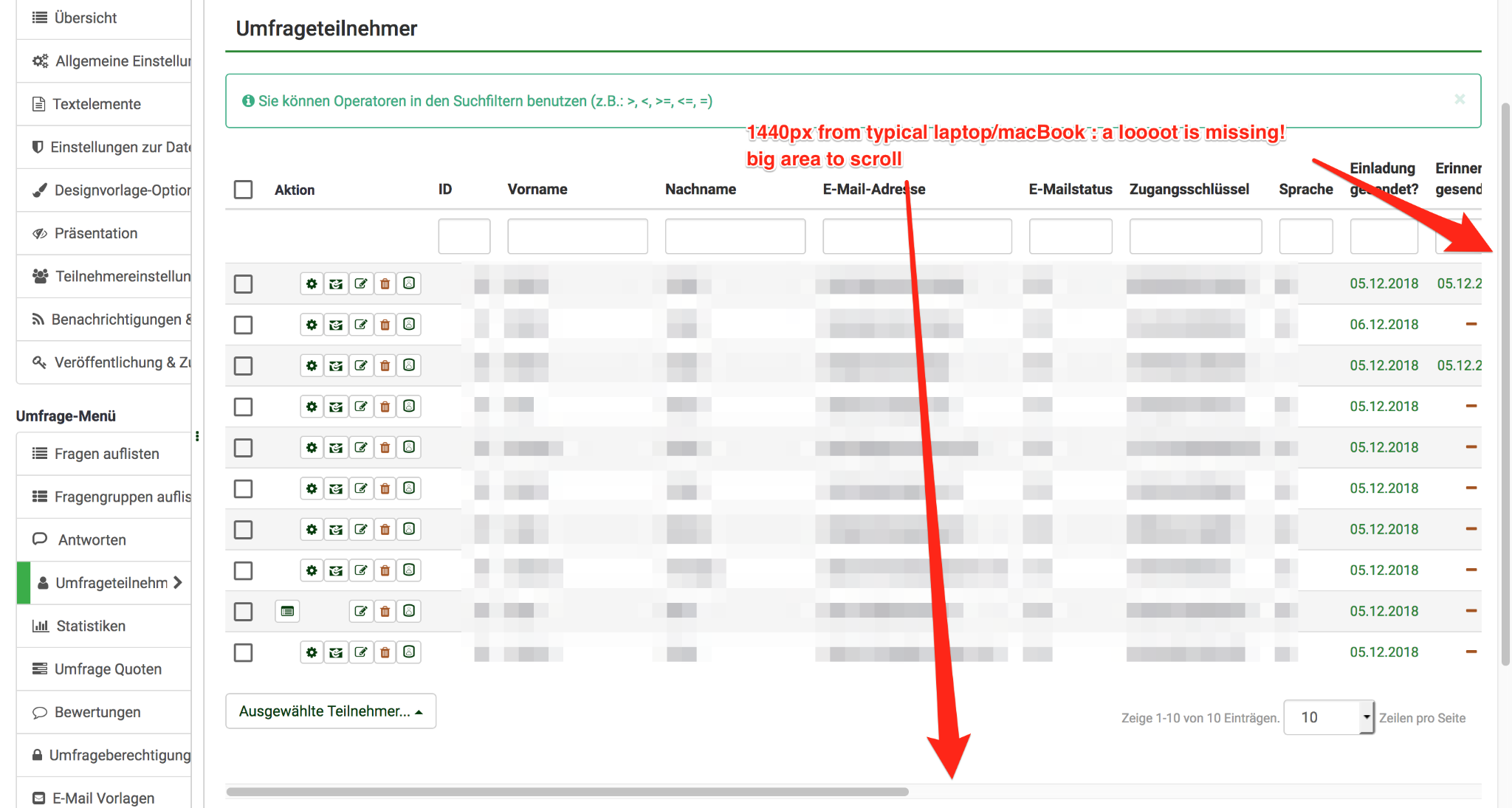Trash icon in the last participant row
Screen dimensions: 1512x808
(x=385, y=652)
